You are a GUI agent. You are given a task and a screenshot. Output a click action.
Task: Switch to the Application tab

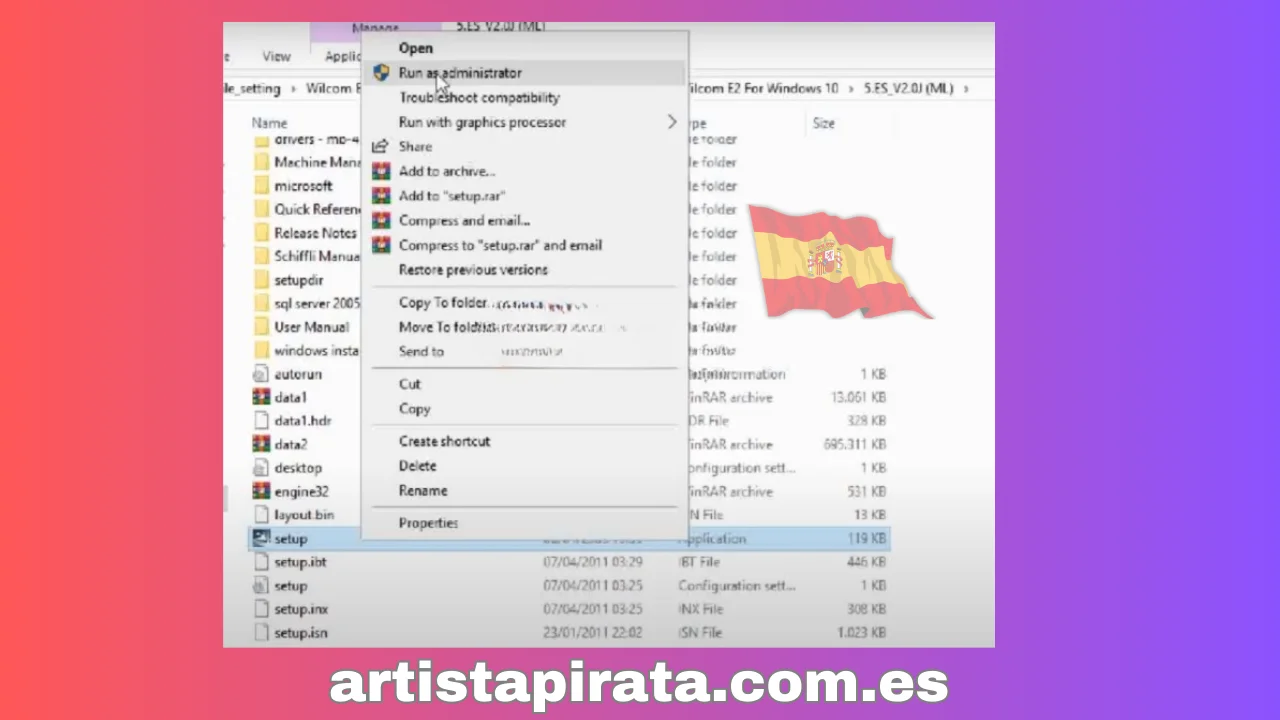(x=343, y=56)
